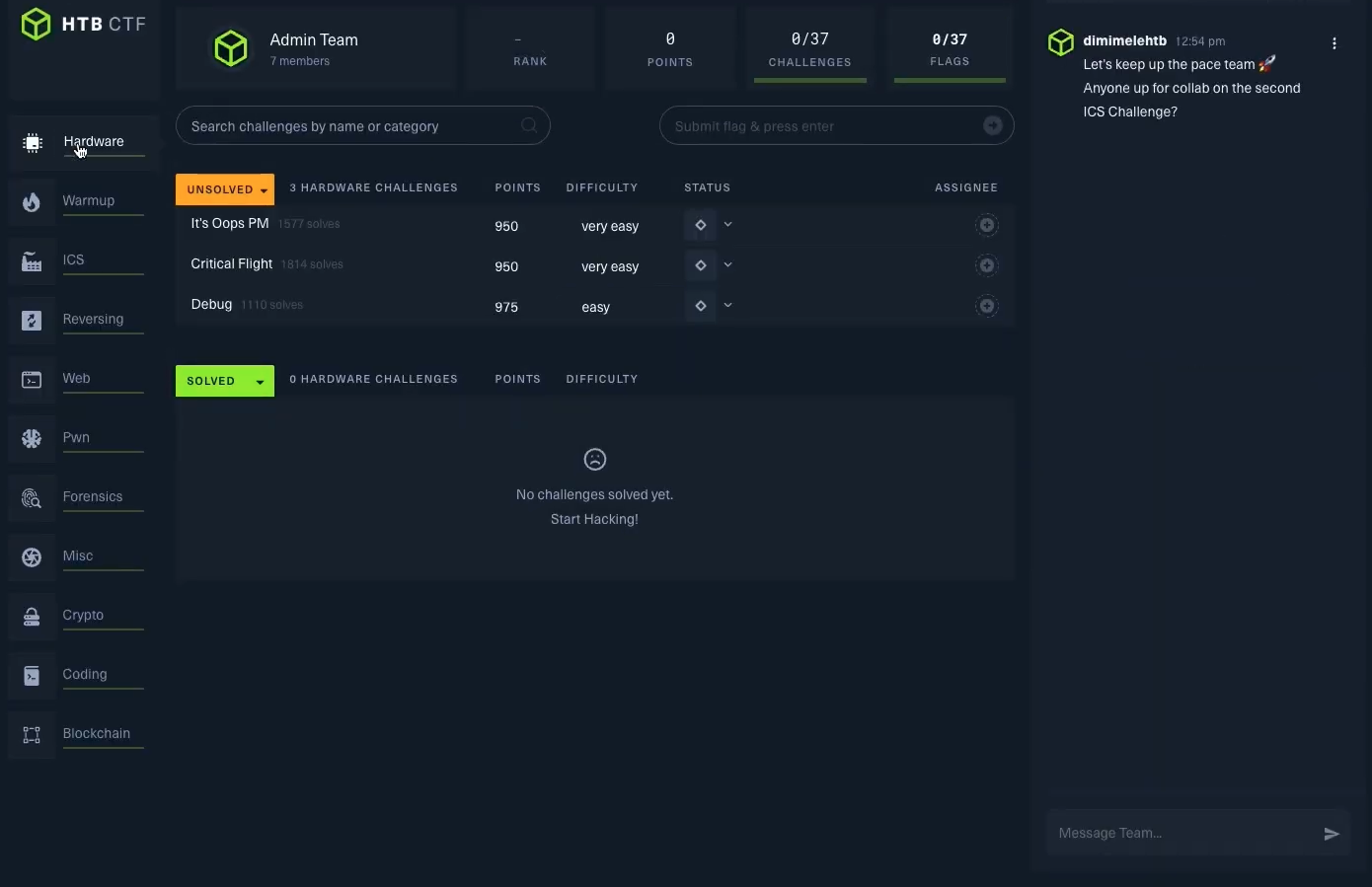Click the 975 points value for Debug
This screenshot has height=887, width=1372.
(506, 307)
